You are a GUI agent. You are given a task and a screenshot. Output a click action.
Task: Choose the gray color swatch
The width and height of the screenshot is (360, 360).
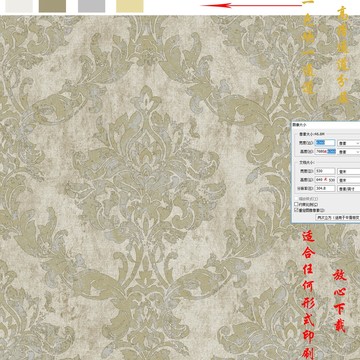[91, 6]
